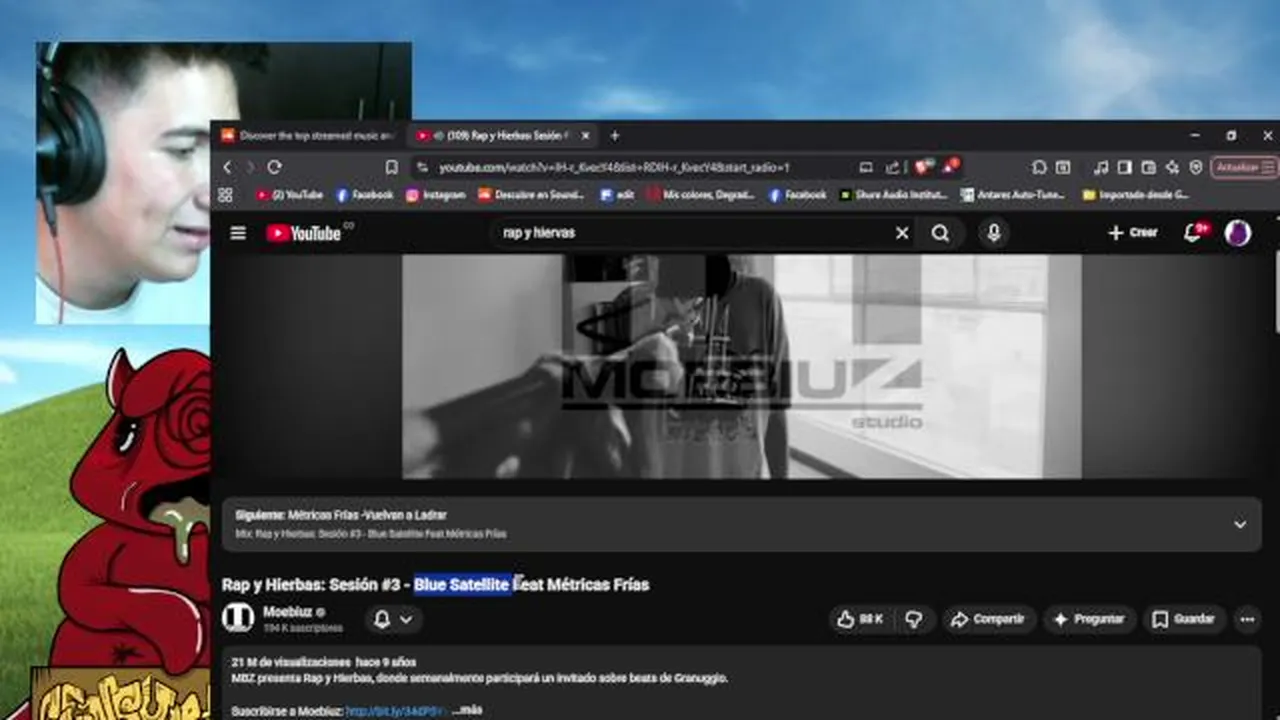Viewport: 1280px width, 720px height.
Task: Expand the Mix playlist panel chevron
Action: 1240,524
